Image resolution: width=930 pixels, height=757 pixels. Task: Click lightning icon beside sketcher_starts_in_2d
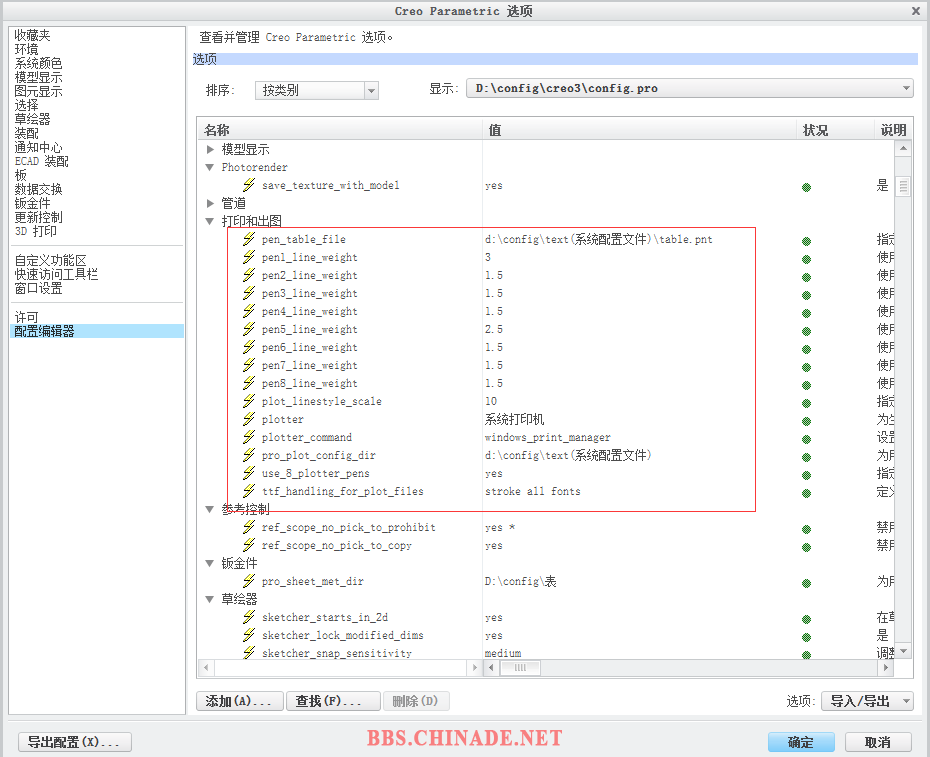point(249,617)
